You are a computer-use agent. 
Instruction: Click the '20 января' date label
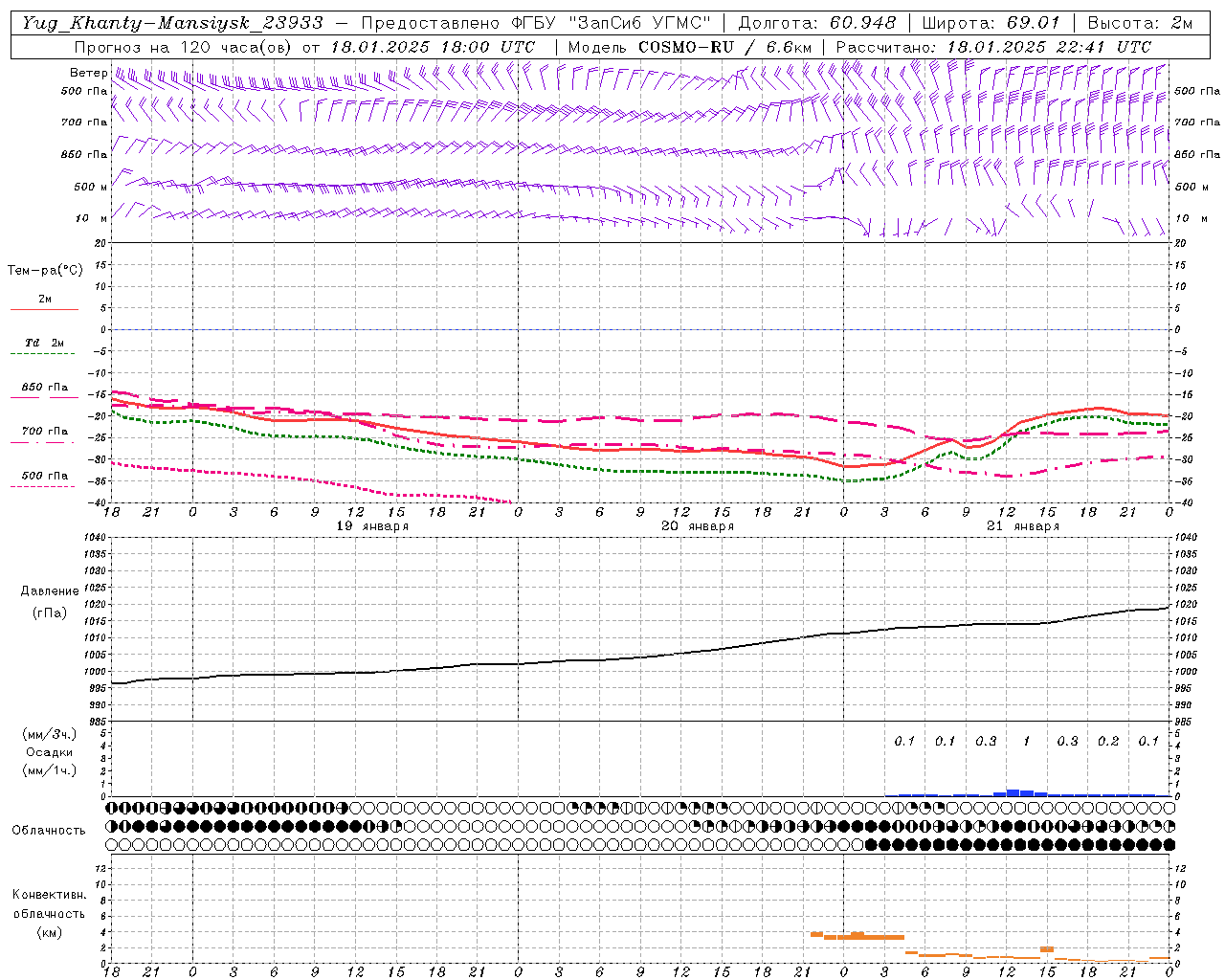pyautogui.click(x=698, y=526)
